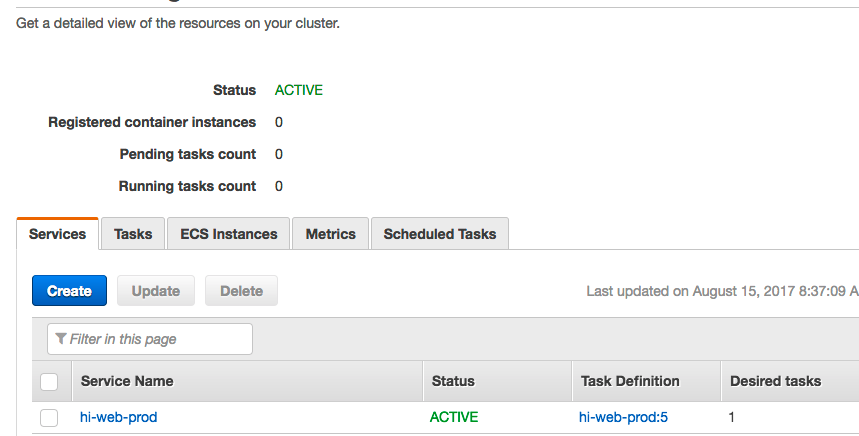This screenshot has height=436, width=859.
Task: Open the hi-web-prod service link
Action: 118,417
